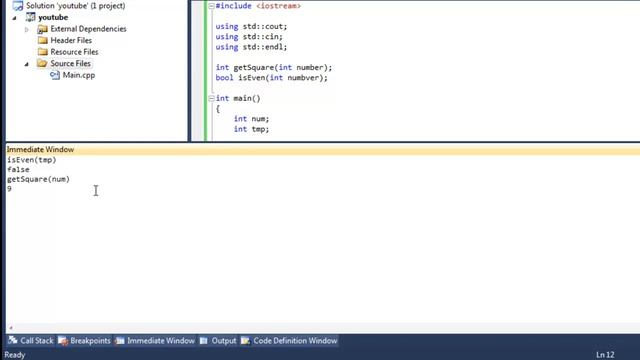This screenshot has height=360, width=640.
Task: Click the Output tab icon
Action: point(204,341)
